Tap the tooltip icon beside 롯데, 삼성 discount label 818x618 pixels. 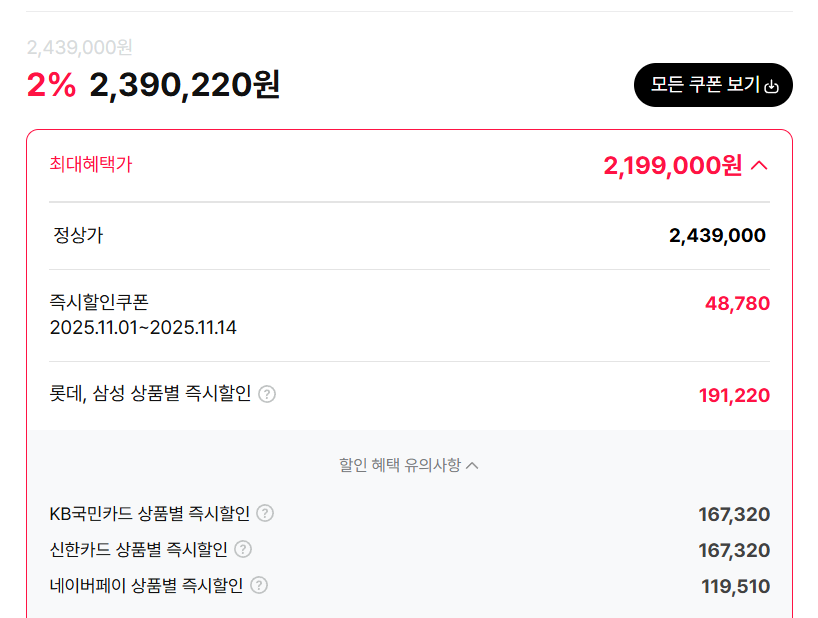(x=266, y=395)
